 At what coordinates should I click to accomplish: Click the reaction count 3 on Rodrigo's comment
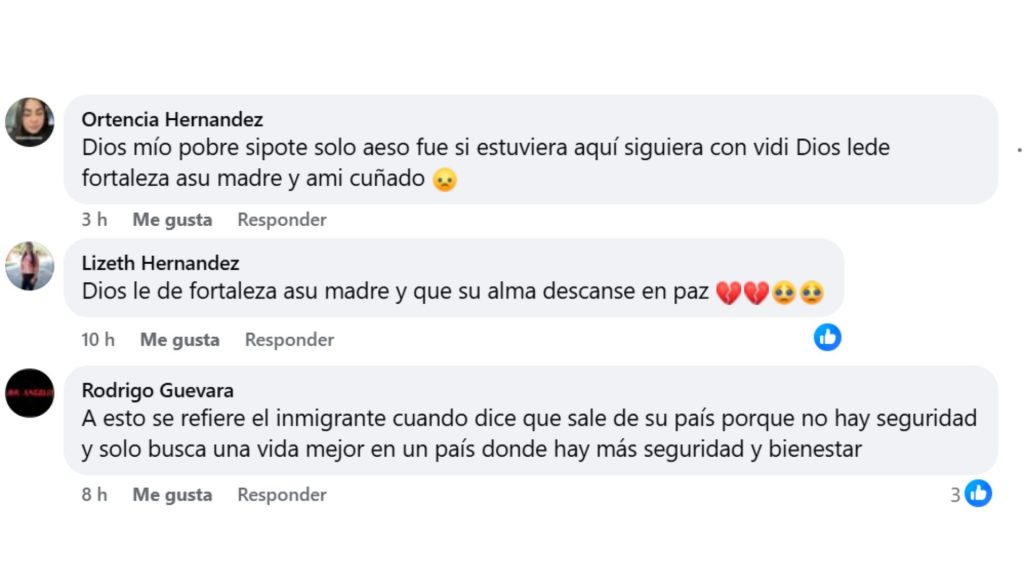click(958, 492)
